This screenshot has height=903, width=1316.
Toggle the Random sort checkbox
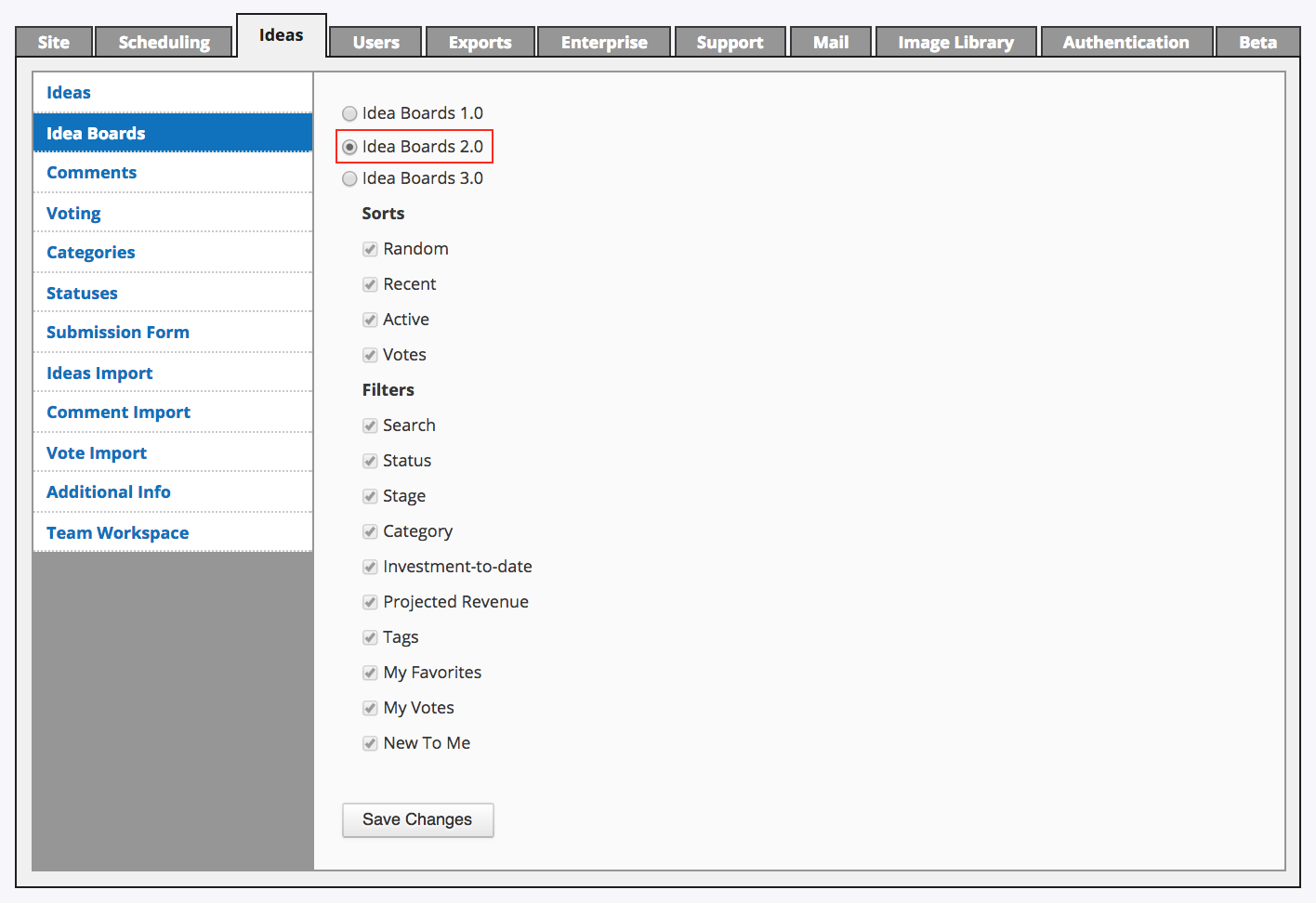370,249
